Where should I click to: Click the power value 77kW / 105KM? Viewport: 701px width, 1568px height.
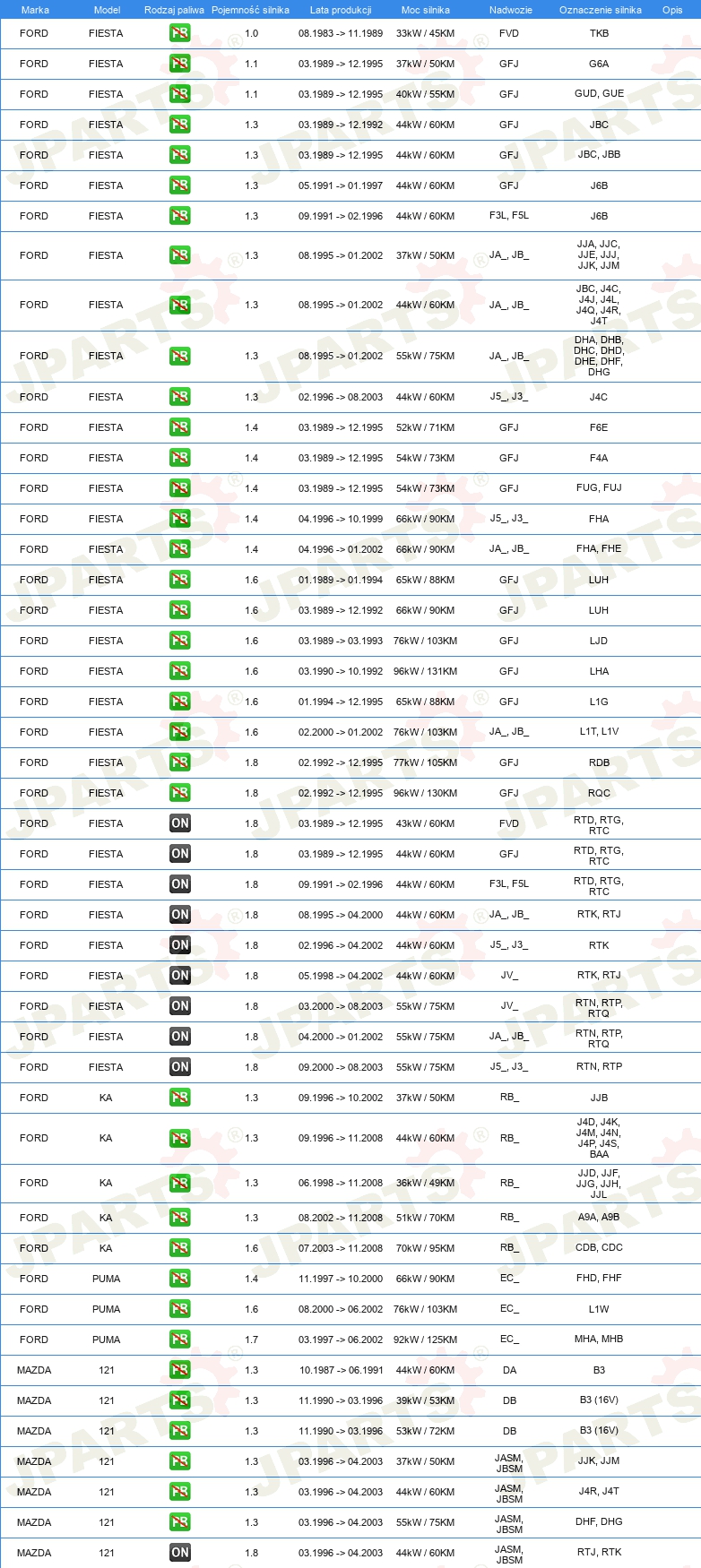click(x=426, y=762)
